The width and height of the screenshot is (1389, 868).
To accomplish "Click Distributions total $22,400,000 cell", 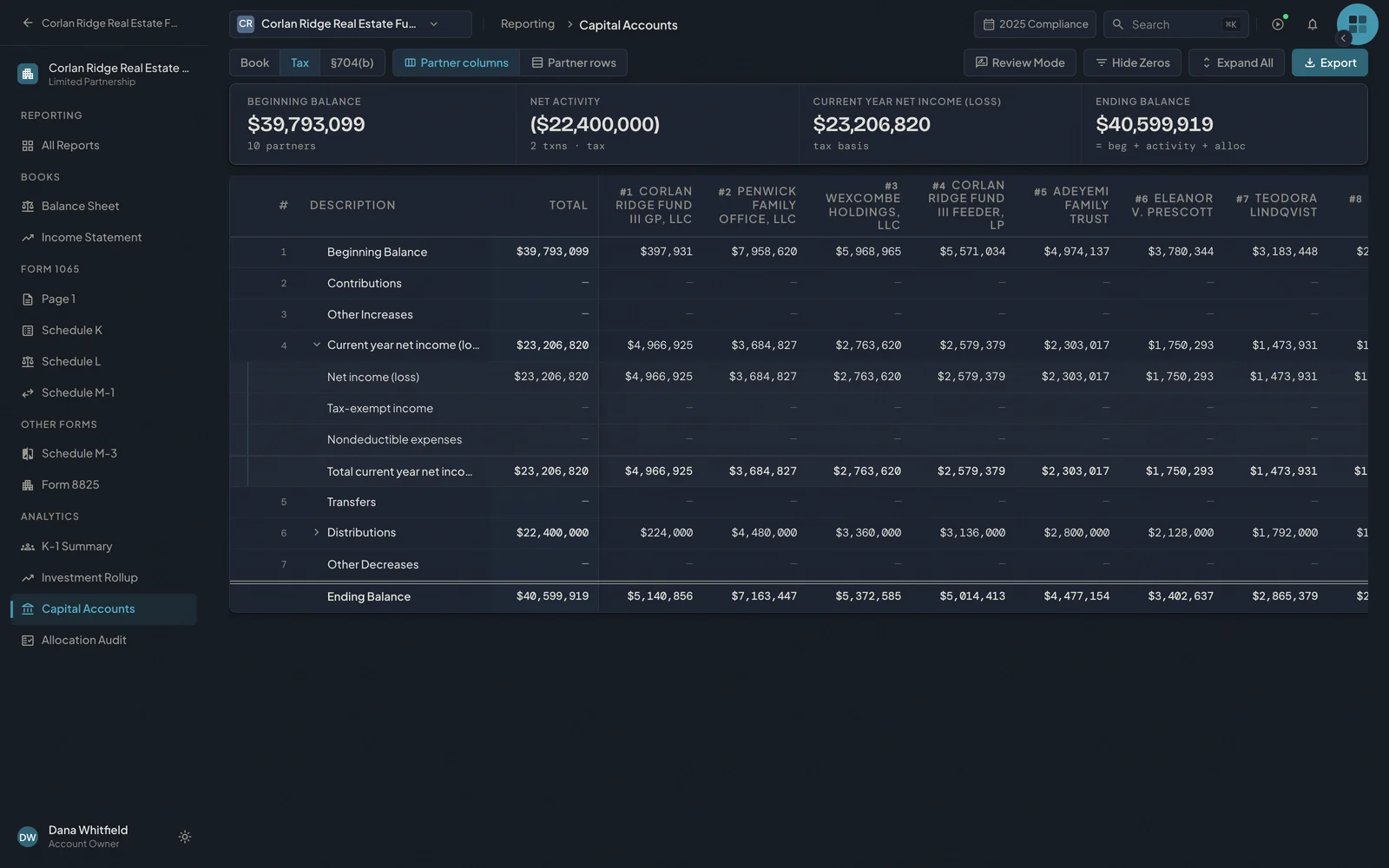I will pyautogui.click(x=552, y=533).
